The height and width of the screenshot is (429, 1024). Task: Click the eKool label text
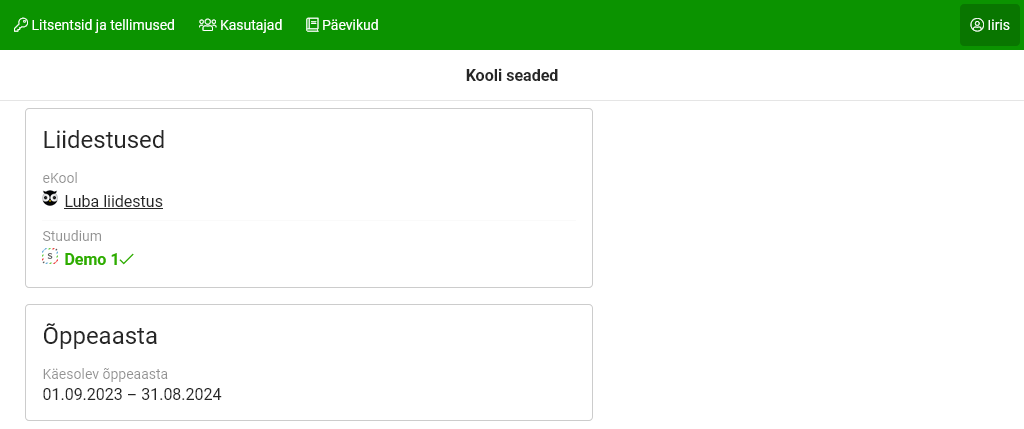(60, 178)
